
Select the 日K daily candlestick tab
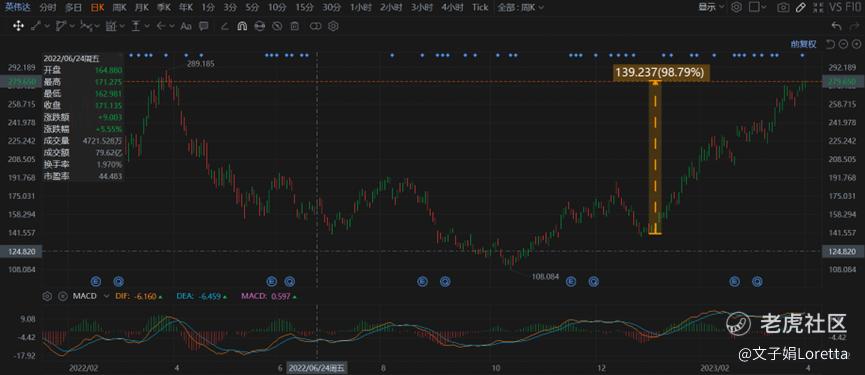(98, 7)
